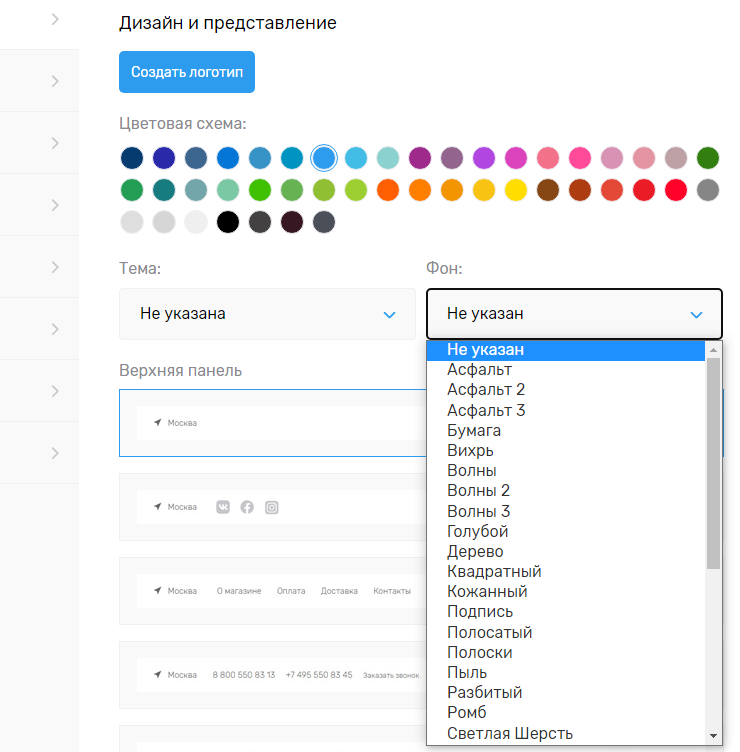740x752 pixels.
Task: Select Подпись background option
Action: coord(565,612)
